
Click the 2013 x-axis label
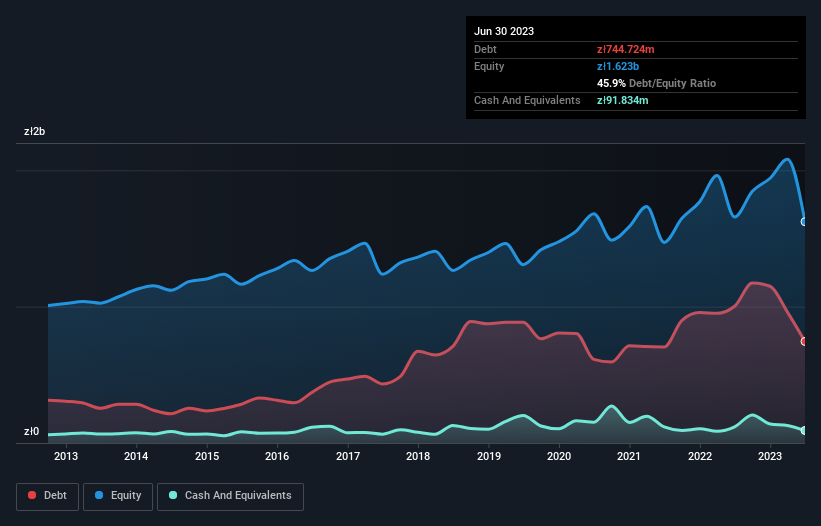point(65,456)
